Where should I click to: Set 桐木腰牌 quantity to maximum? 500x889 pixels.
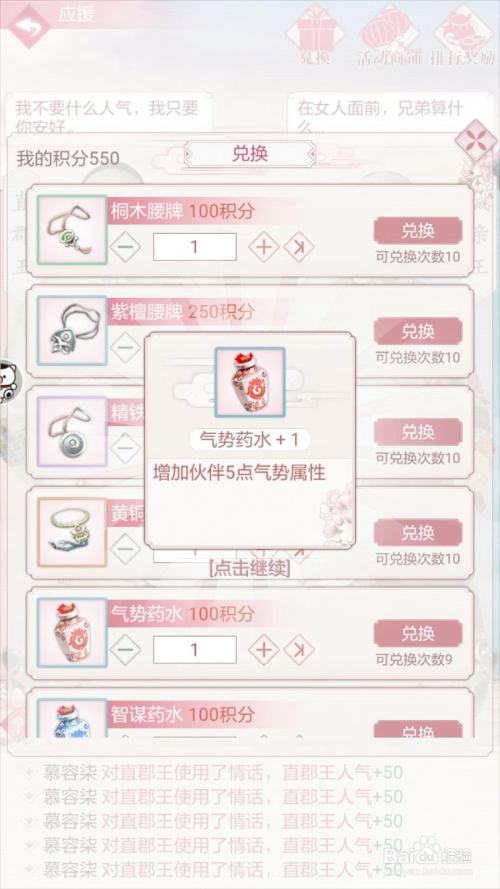299,247
